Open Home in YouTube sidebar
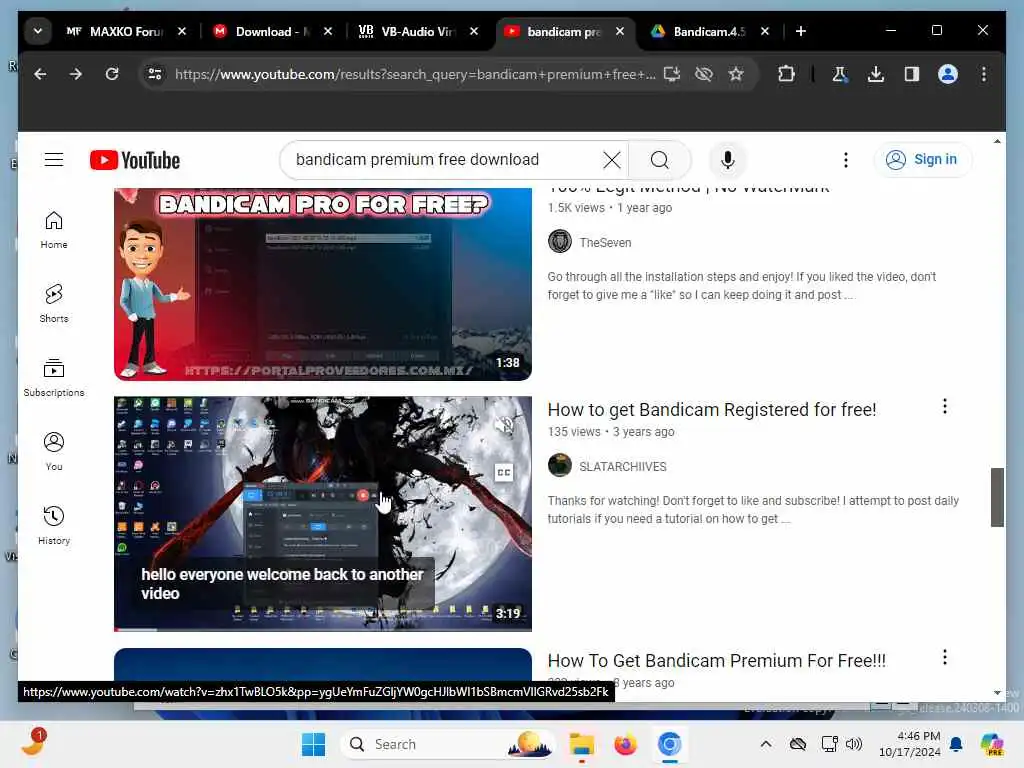This screenshot has width=1024, height=768. pyautogui.click(x=54, y=230)
